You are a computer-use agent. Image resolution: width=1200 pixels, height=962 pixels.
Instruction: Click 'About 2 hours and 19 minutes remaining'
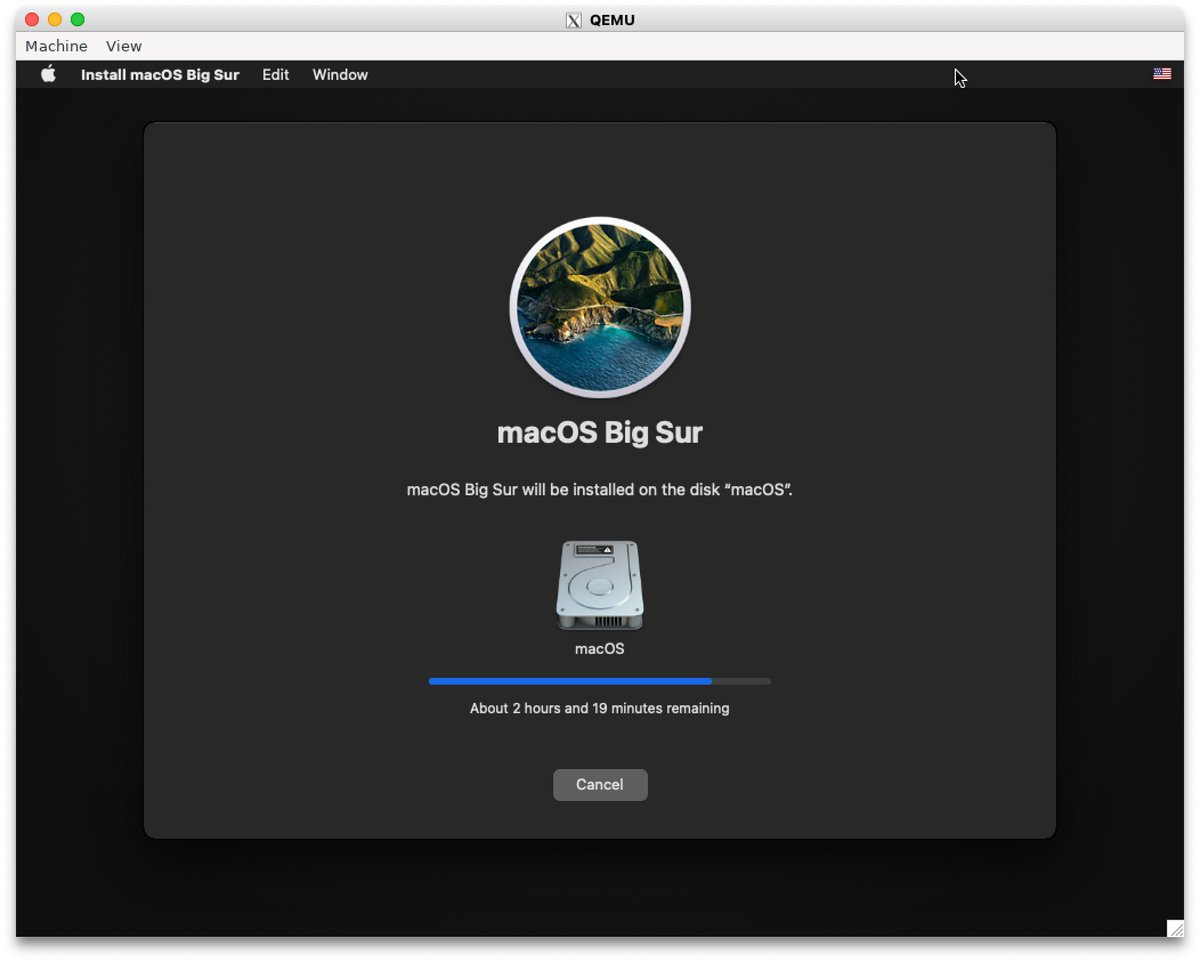[600, 708]
